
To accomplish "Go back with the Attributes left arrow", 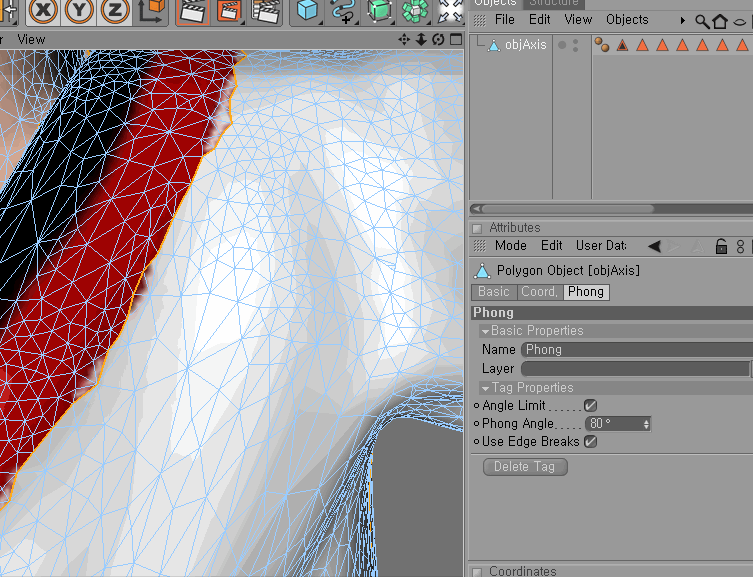I will (x=654, y=246).
